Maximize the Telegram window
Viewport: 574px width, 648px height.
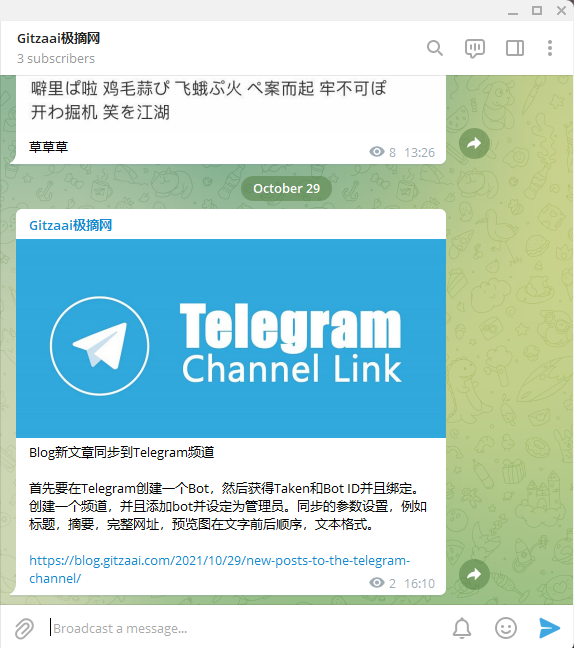pos(537,10)
